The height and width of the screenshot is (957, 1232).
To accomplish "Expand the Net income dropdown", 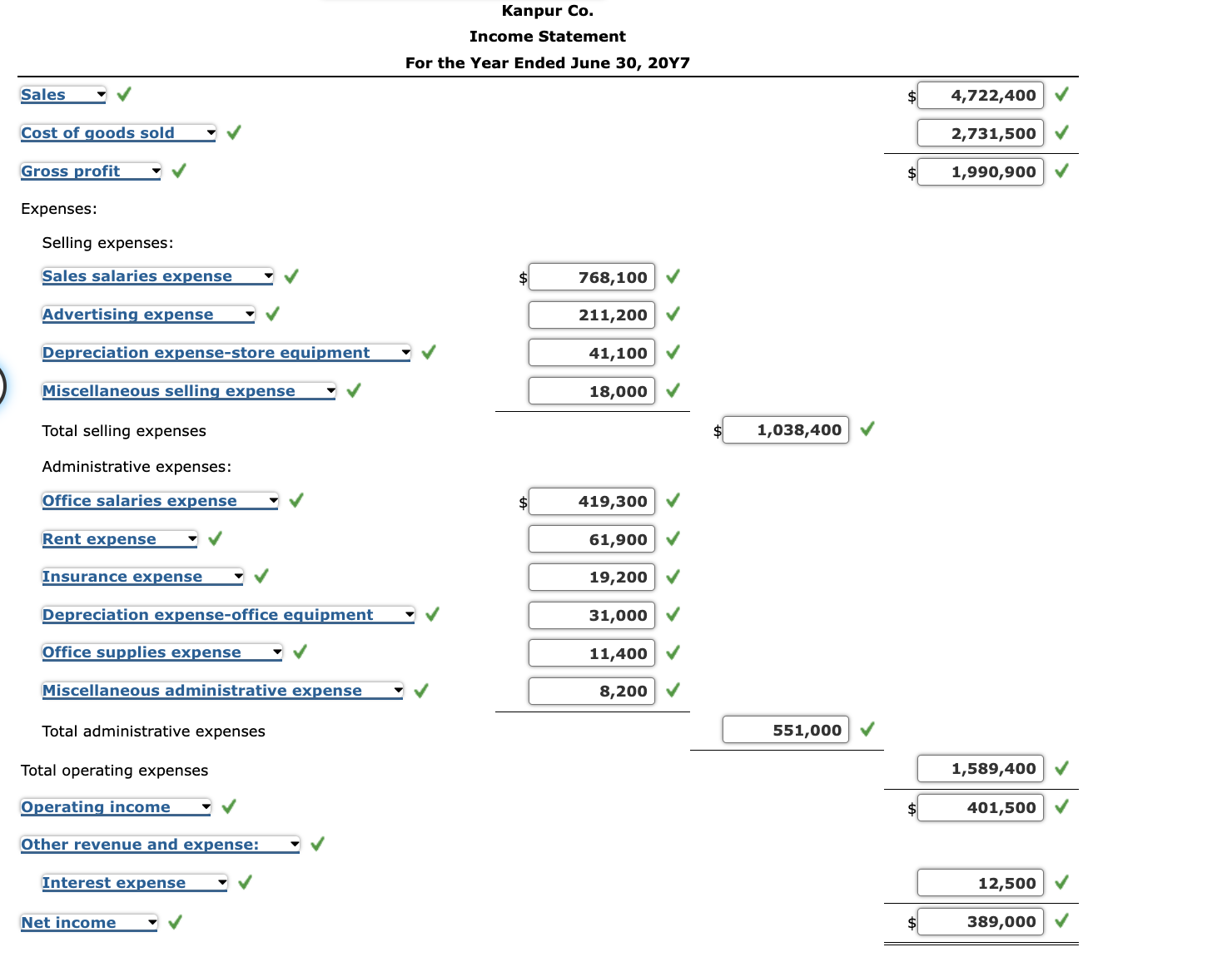I will (x=89, y=923).
